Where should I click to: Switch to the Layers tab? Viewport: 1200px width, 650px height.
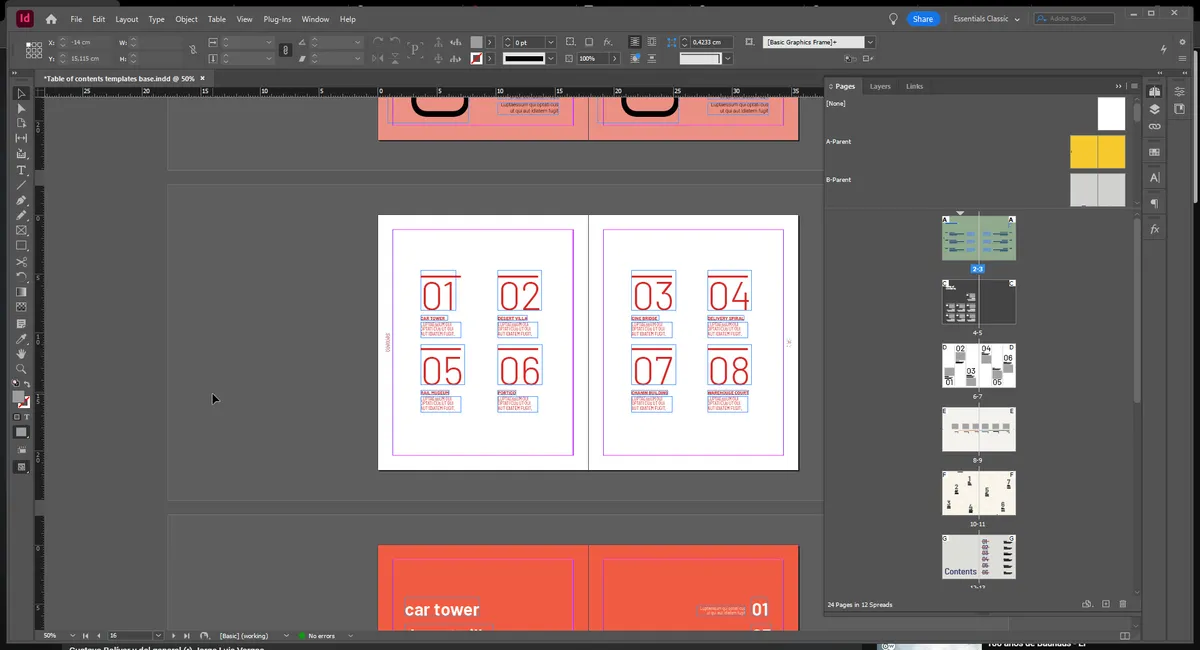tap(880, 86)
